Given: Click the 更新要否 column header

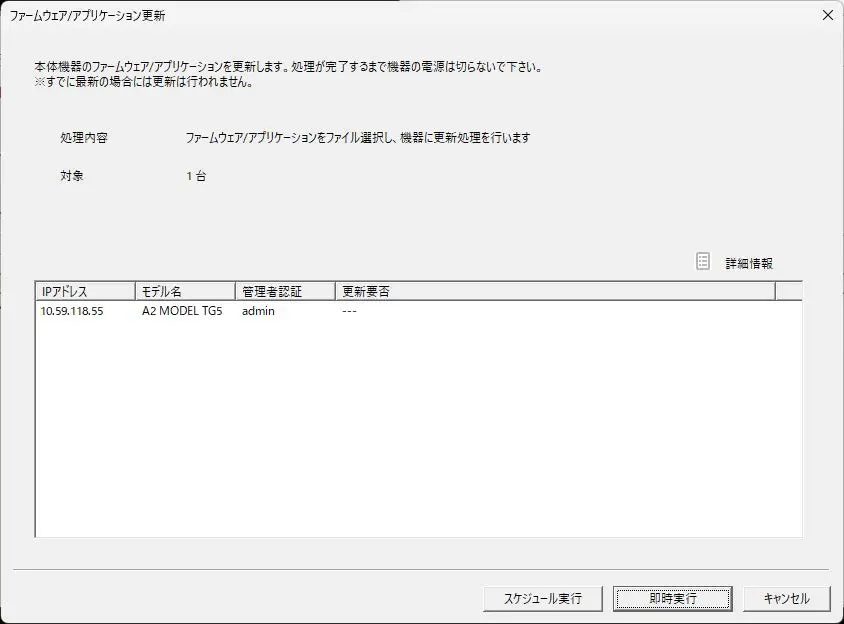Looking at the screenshot, I should point(555,291).
